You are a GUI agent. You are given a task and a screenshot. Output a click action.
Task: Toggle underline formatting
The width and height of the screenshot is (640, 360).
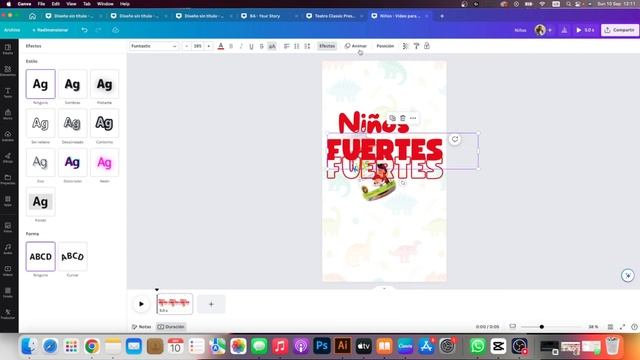pyautogui.click(x=251, y=46)
